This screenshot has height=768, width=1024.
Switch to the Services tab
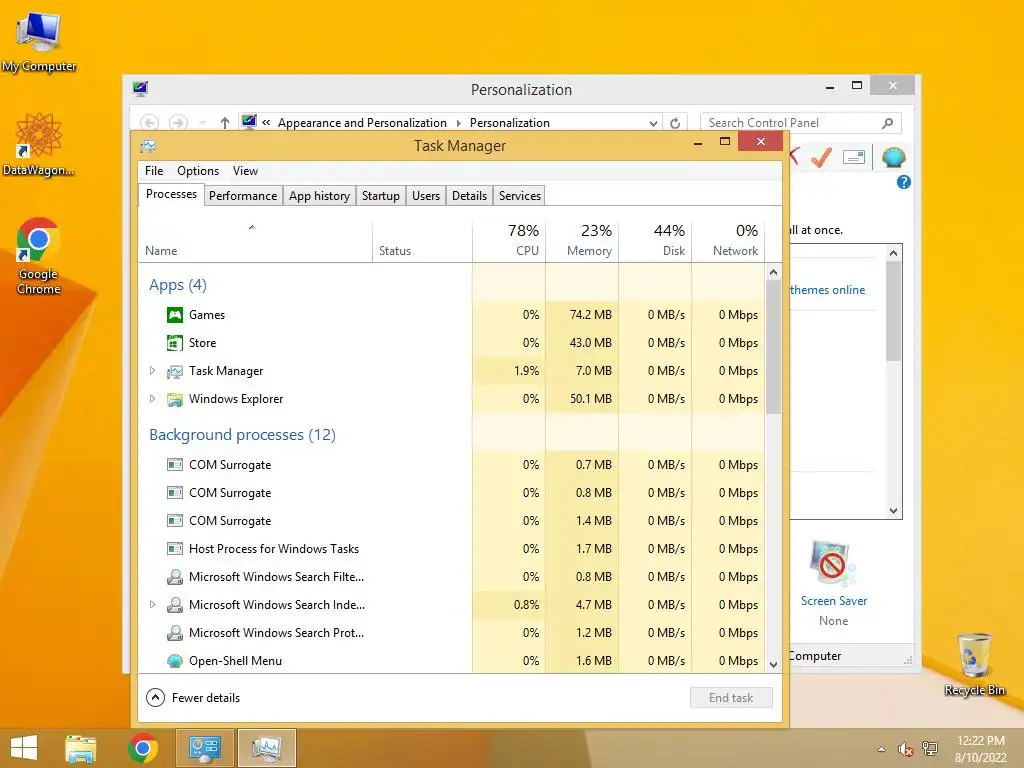click(520, 196)
